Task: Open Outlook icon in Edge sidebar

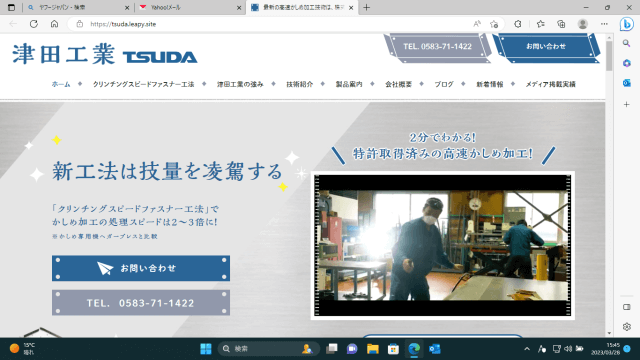Action: pos(627,83)
